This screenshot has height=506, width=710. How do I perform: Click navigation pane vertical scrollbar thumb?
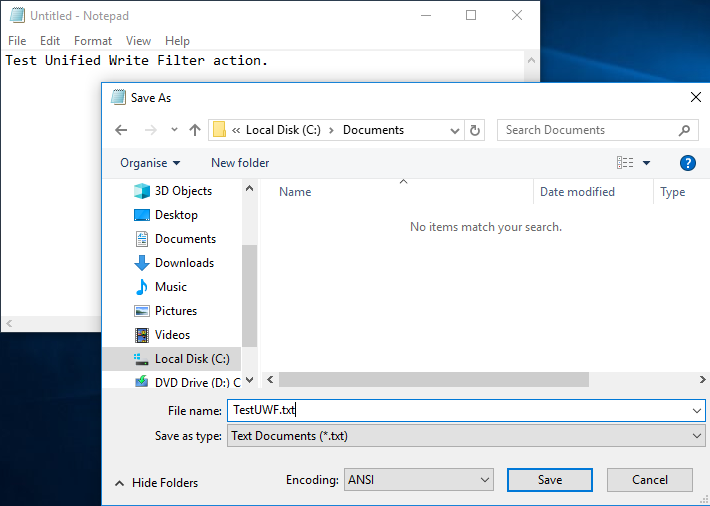click(x=249, y=295)
